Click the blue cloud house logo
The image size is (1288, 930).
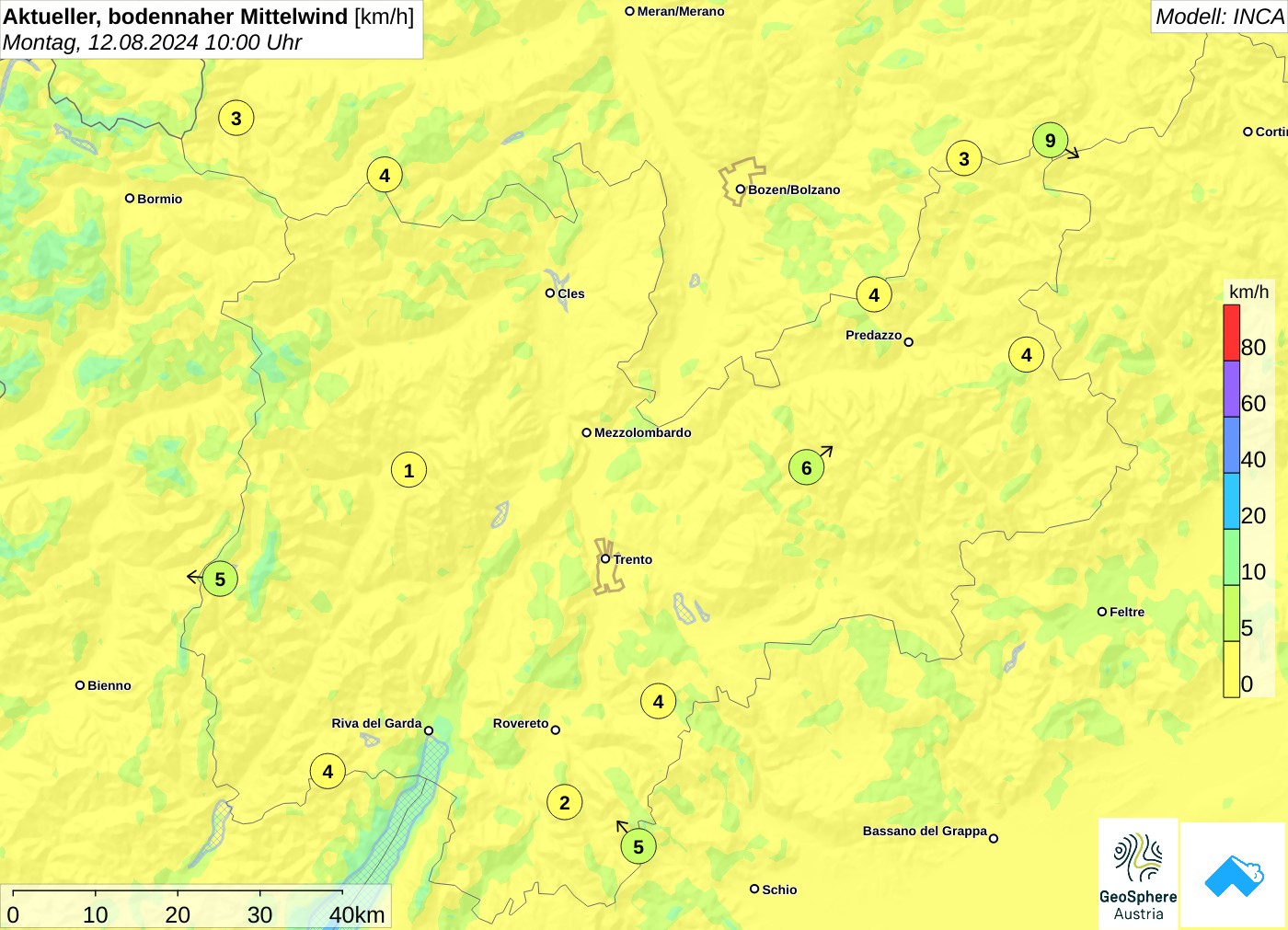1234,875
